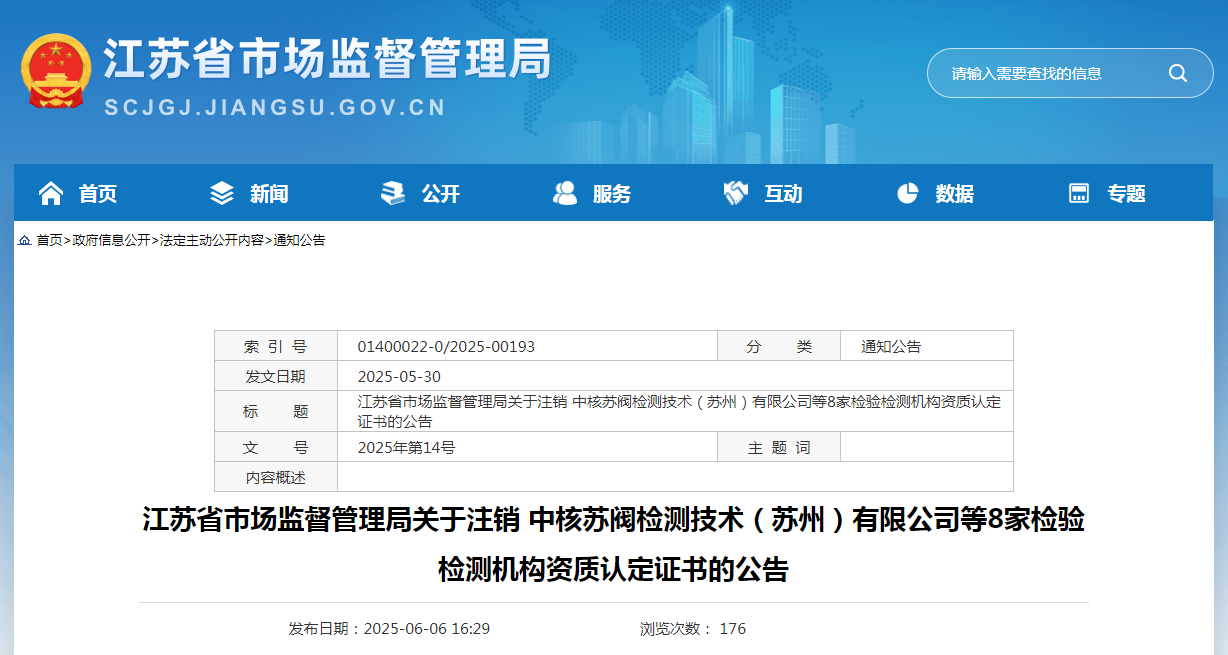Follow the 首页 breadcrumb link
1228x655 pixels.
50,241
